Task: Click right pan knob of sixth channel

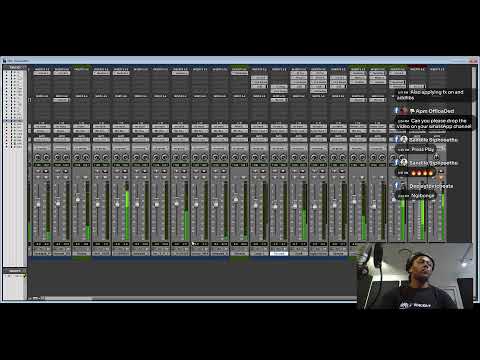Action: (x=145, y=157)
